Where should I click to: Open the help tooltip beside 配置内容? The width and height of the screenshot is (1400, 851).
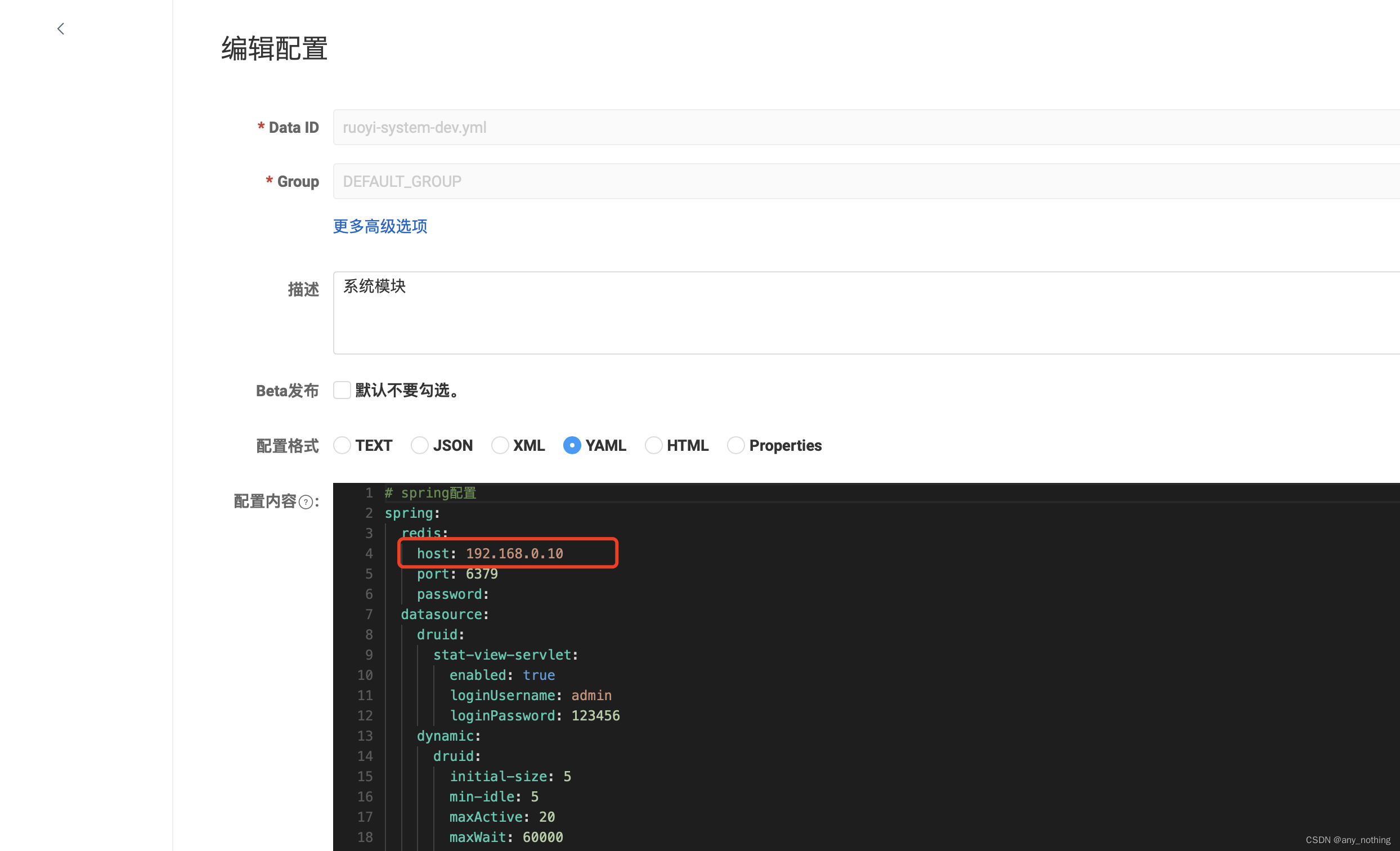pyautogui.click(x=306, y=502)
